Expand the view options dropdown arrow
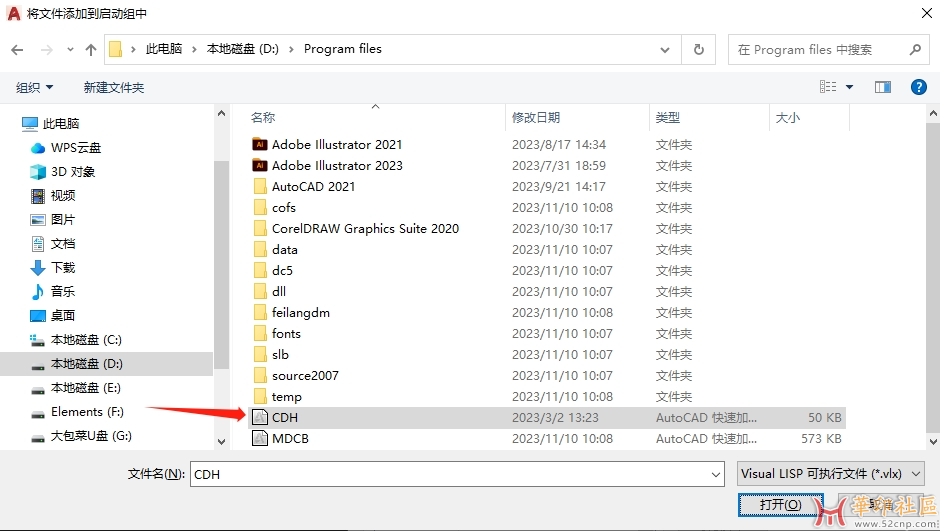Image resolution: width=940 pixels, height=531 pixels. click(x=849, y=88)
